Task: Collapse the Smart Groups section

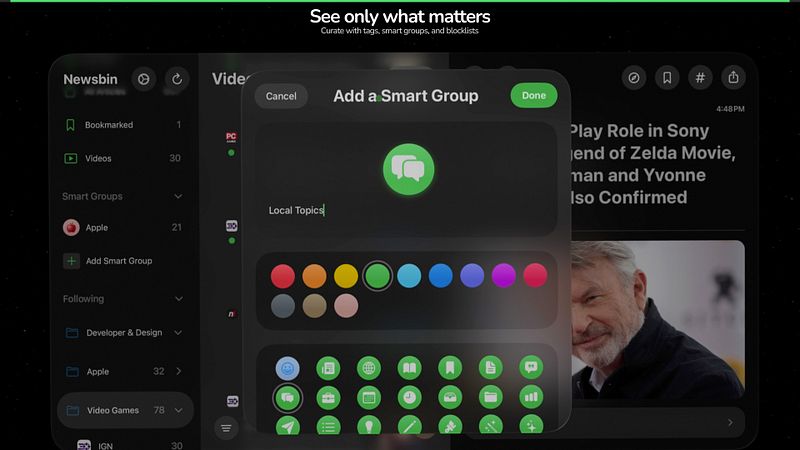Action: (x=178, y=196)
